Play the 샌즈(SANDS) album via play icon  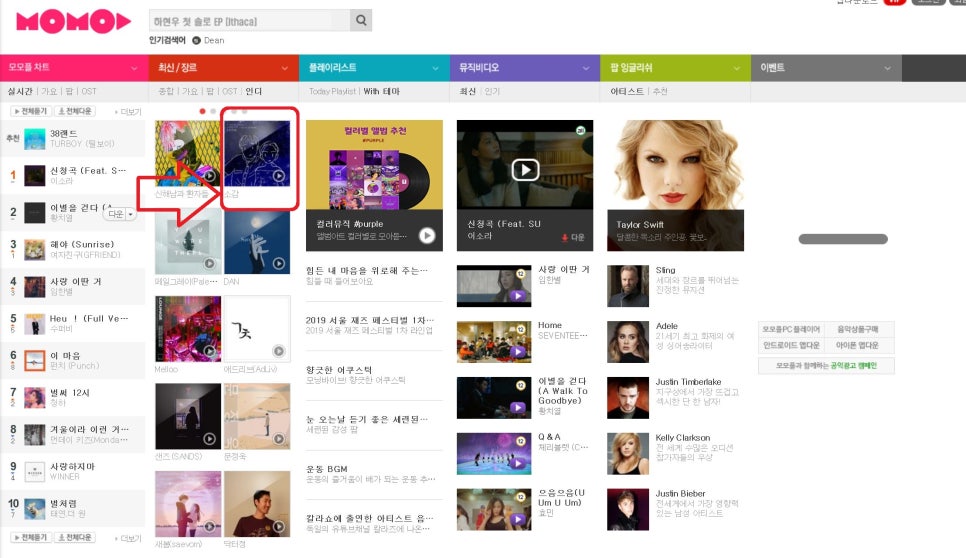210,439
